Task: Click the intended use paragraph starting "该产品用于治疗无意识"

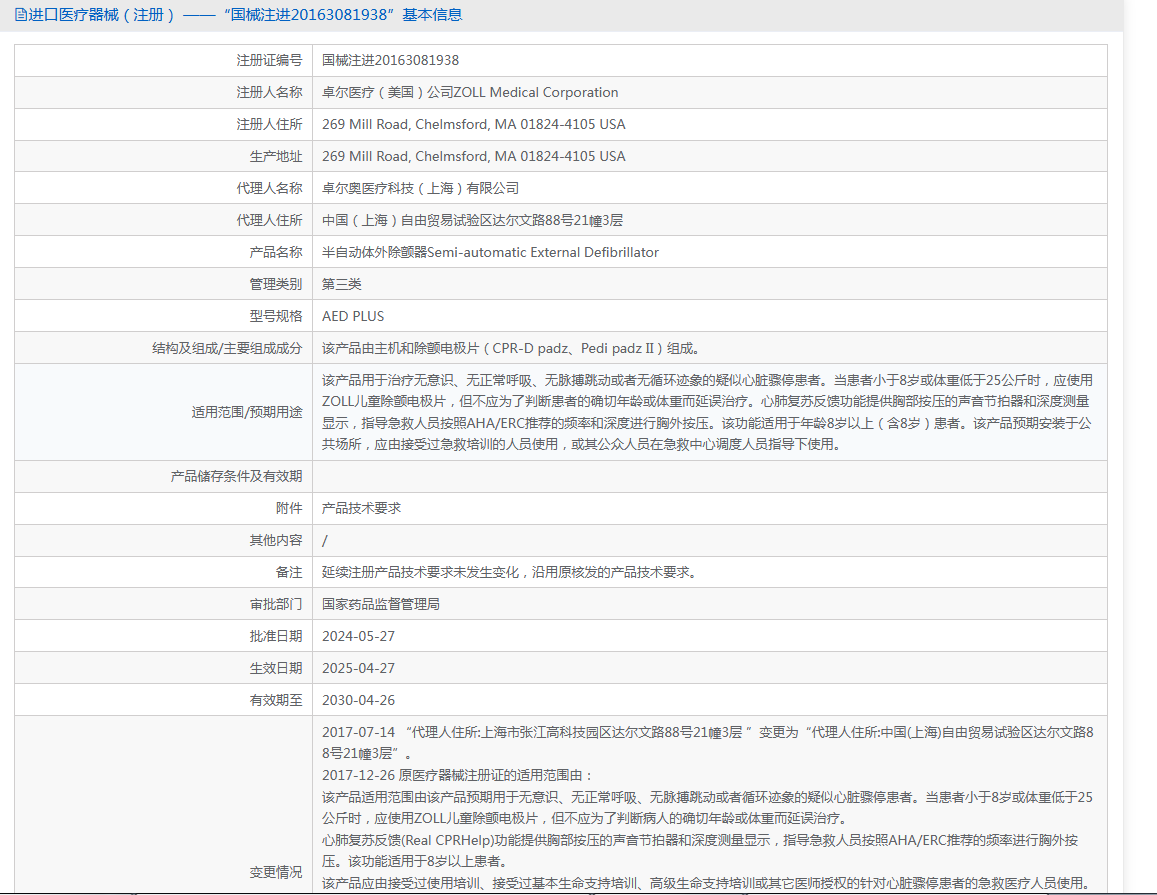Action: click(x=708, y=412)
